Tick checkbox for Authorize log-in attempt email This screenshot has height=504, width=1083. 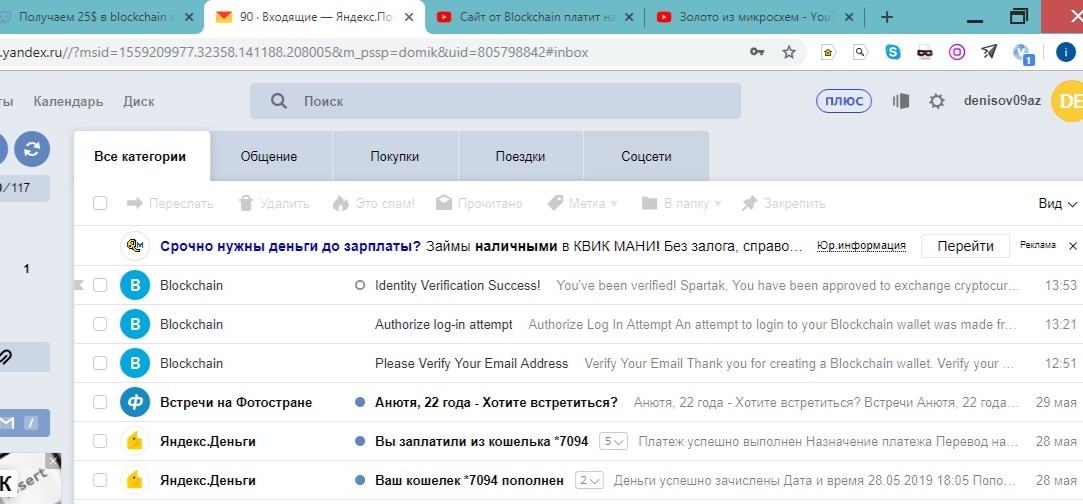click(x=100, y=324)
